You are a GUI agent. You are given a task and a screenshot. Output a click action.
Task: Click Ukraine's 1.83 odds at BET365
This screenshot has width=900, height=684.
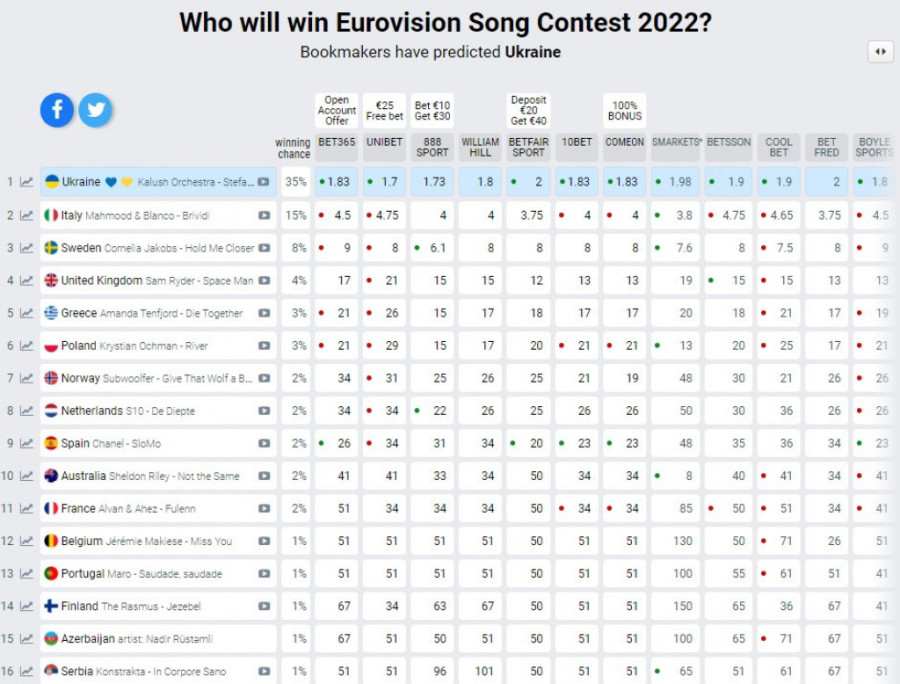337,182
